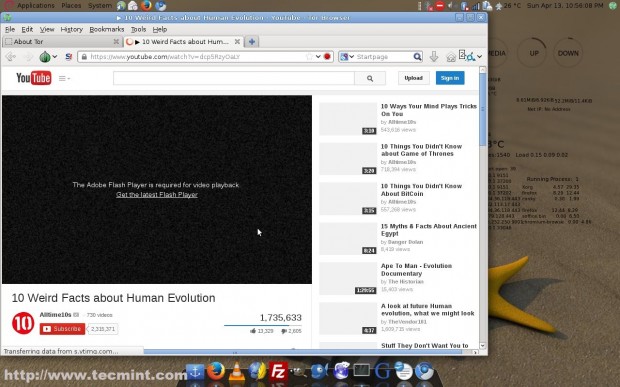The height and width of the screenshot is (387, 620).
Task: Launch GIMP from the dock
Action: click(x=299, y=372)
